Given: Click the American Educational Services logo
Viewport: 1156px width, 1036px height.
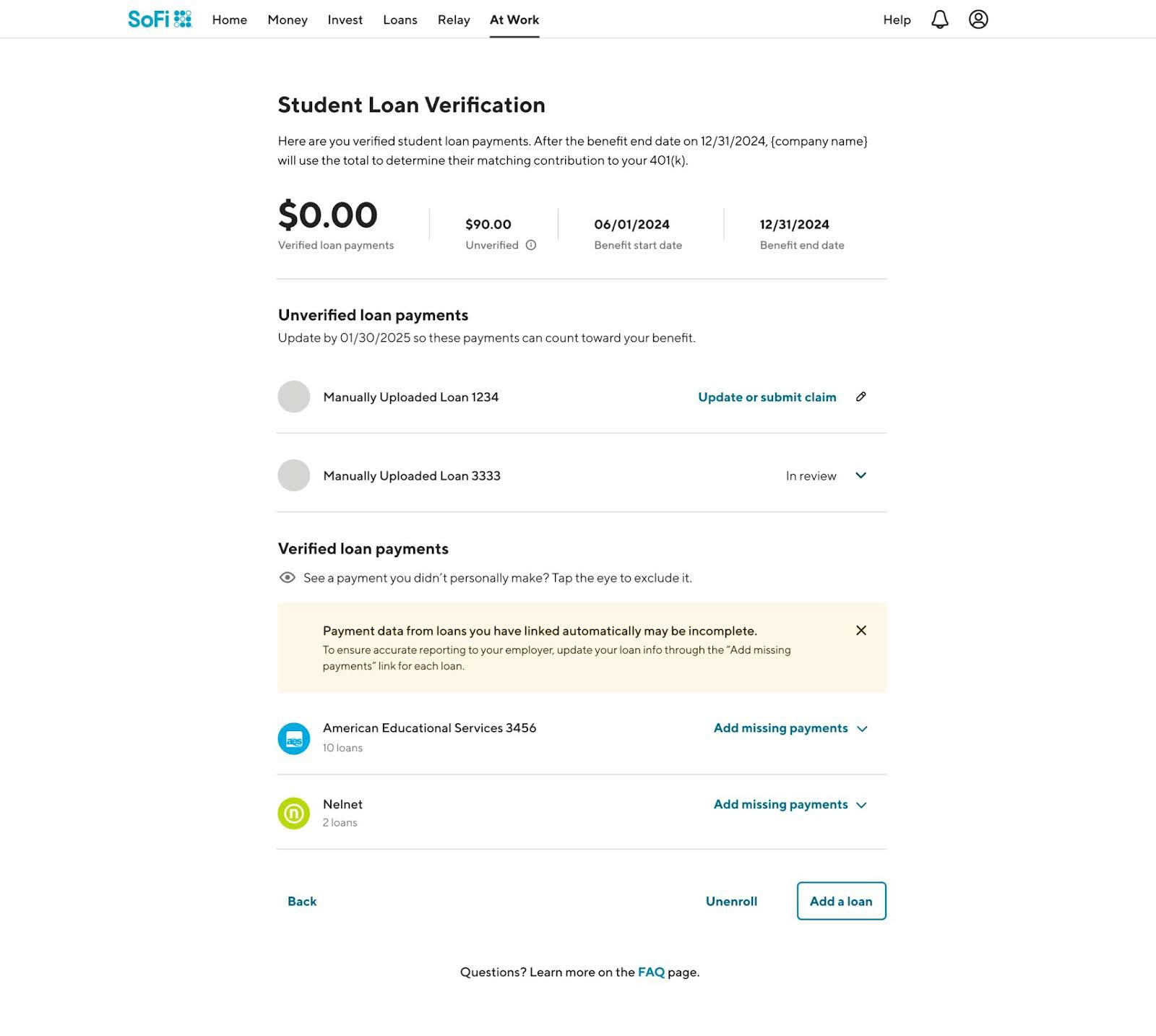Looking at the screenshot, I should [x=294, y=738].
